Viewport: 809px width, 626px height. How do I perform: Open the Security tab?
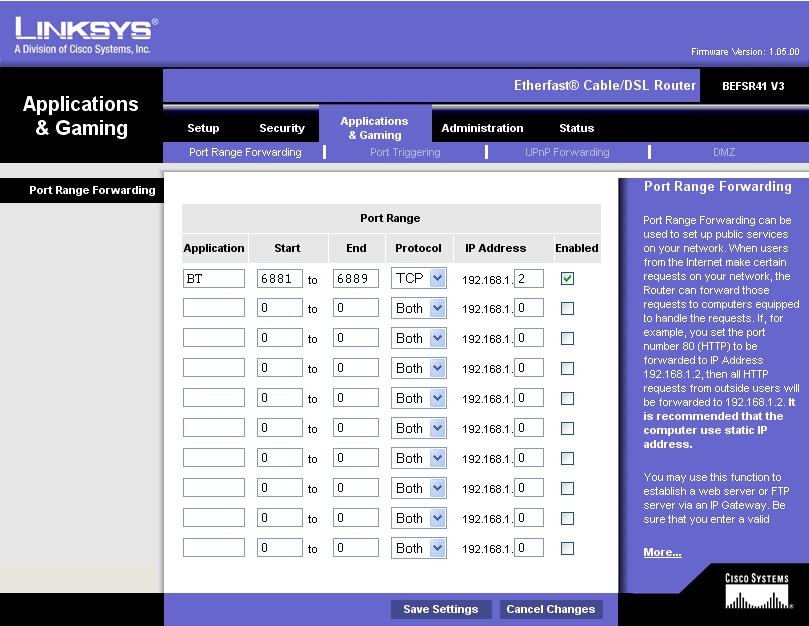[x=282, y=128]
